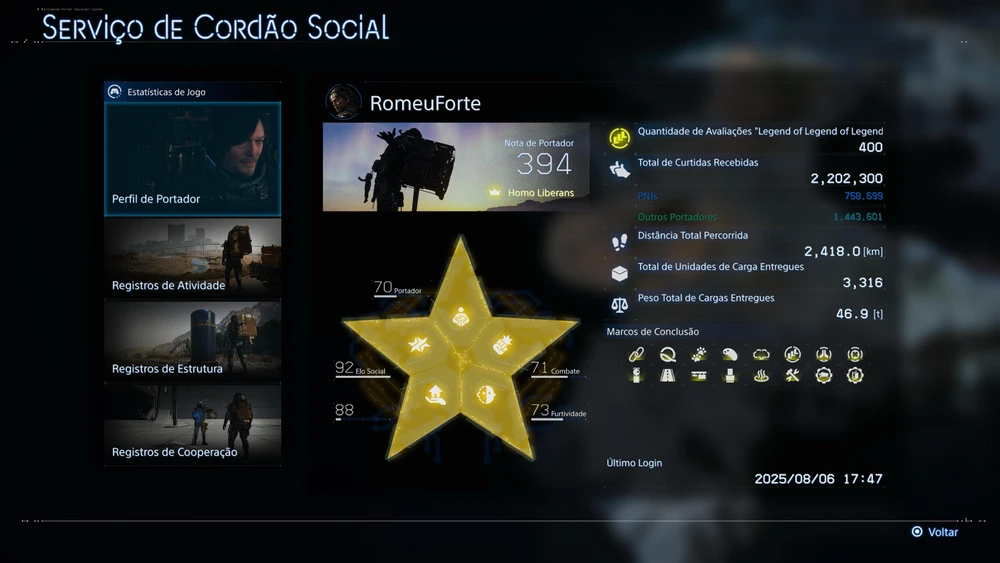
Task: Select the hot spring milestone icon
Action: tap(761, 376)
